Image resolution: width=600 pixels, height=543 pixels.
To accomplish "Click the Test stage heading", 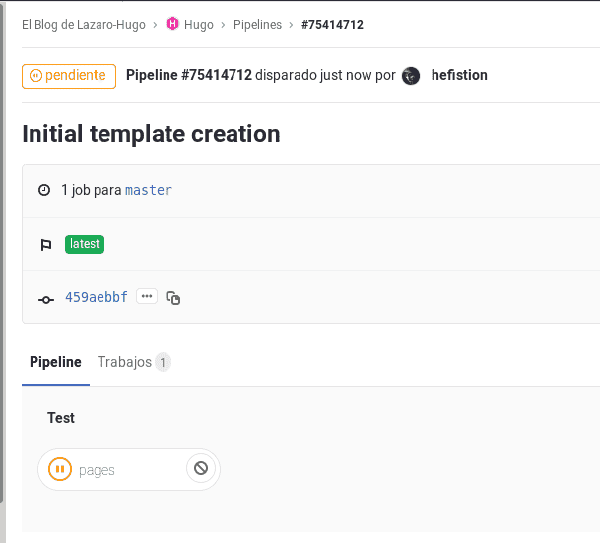I will pyautogui.click(x=61, y=418).
